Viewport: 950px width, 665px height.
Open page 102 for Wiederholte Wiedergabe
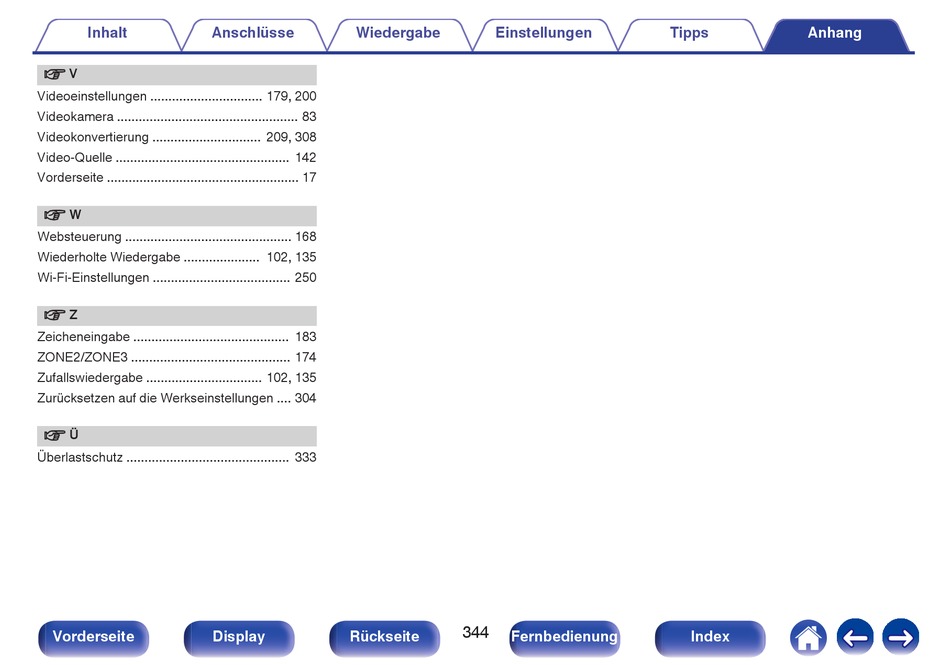coord(277,257)
